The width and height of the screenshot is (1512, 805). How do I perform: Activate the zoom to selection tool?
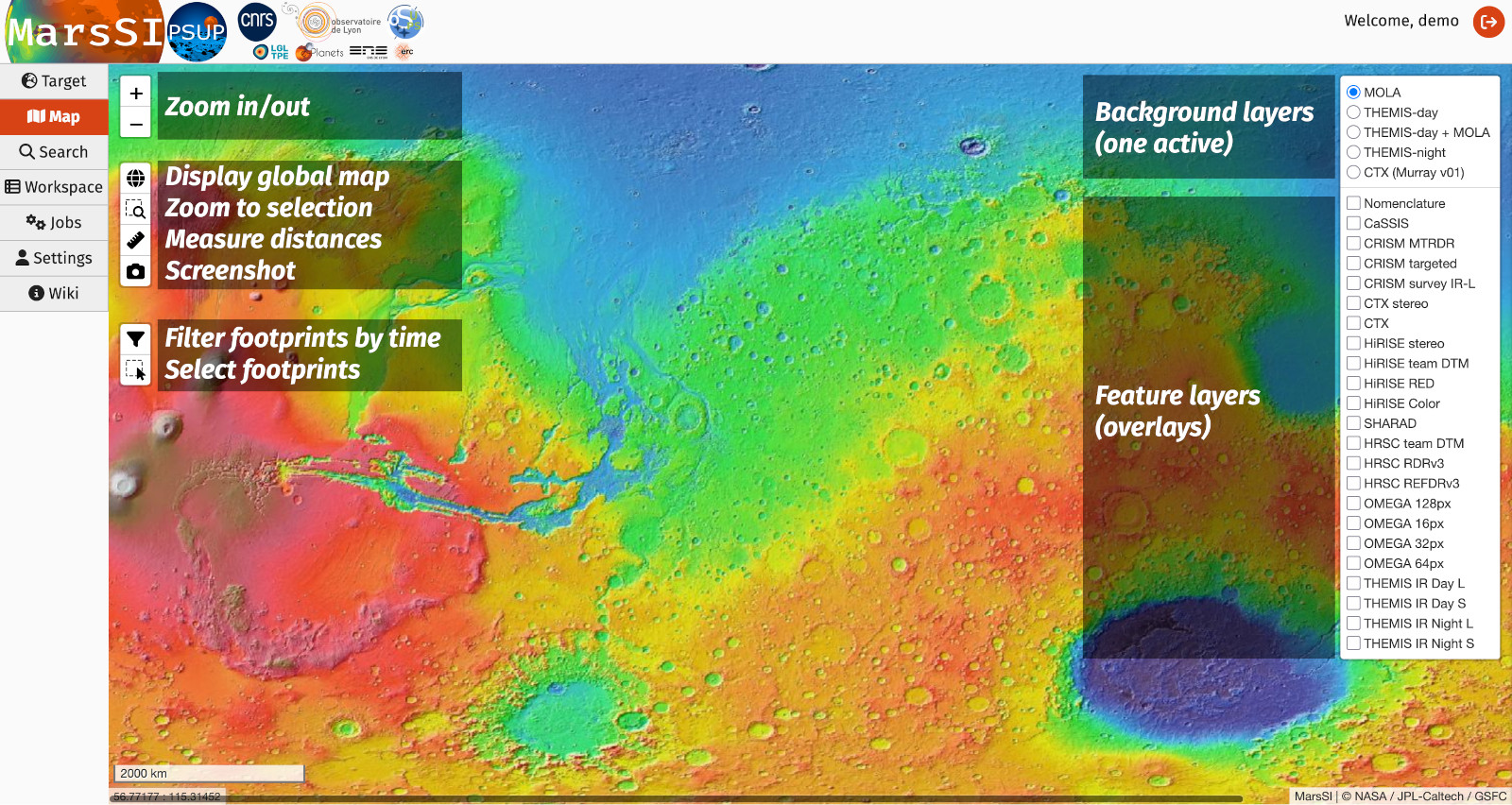pos(136,209)
